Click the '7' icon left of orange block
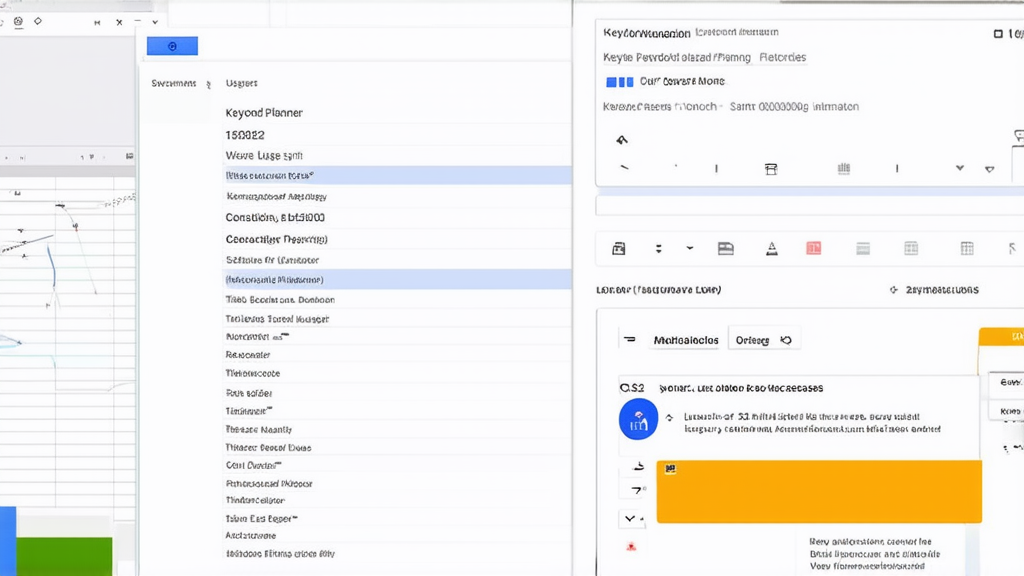The image size is (1024, 576). click(x=637, y=490)
